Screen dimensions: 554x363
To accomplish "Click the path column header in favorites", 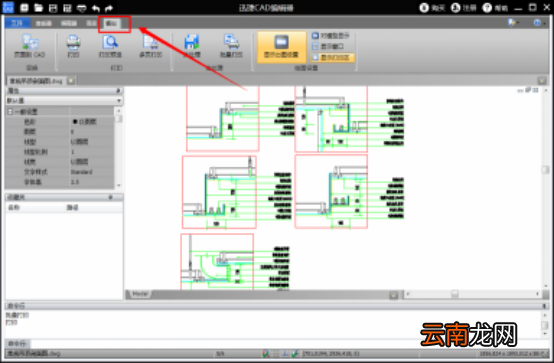I will [x=72, y=207].
